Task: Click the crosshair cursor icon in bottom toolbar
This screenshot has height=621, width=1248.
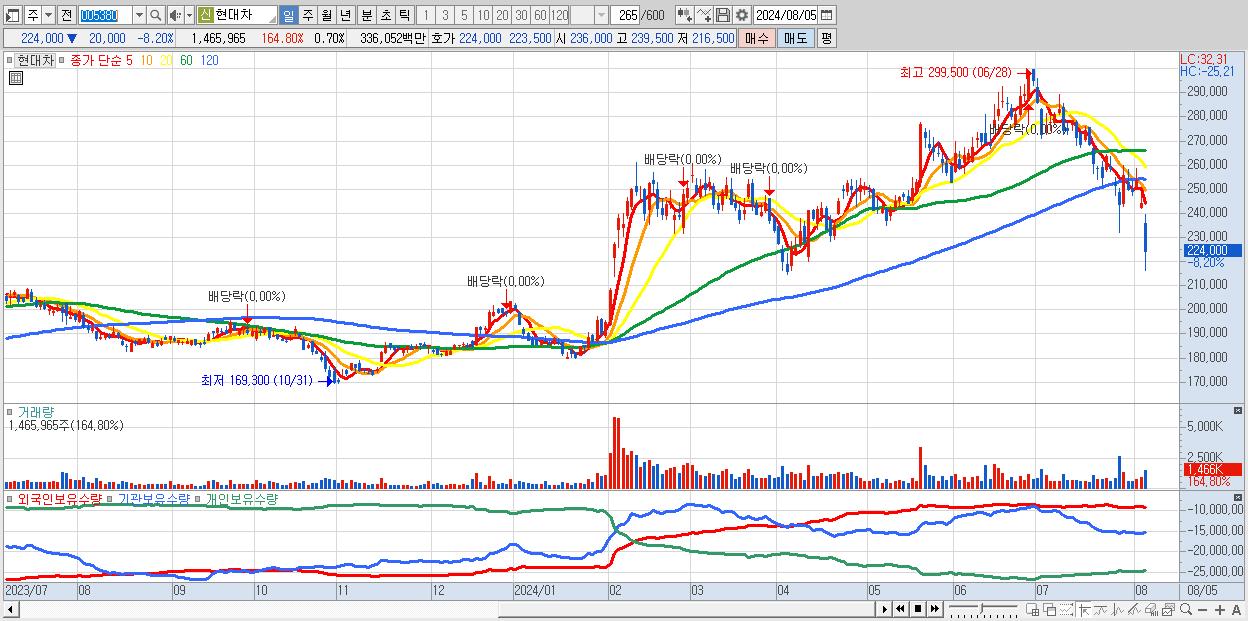Action: click(1084, 610)
